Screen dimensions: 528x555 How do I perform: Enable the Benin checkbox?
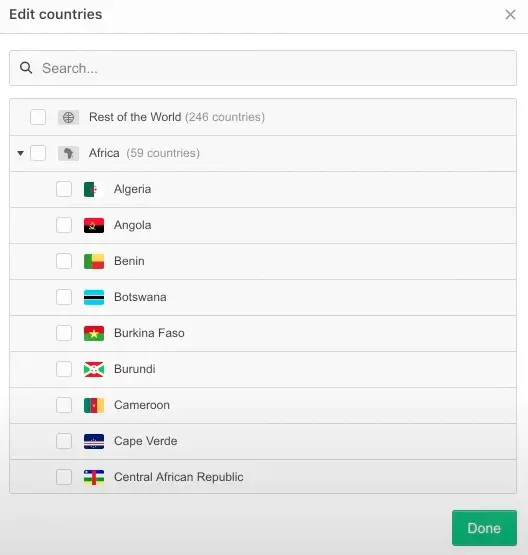(x=64, y=261)
